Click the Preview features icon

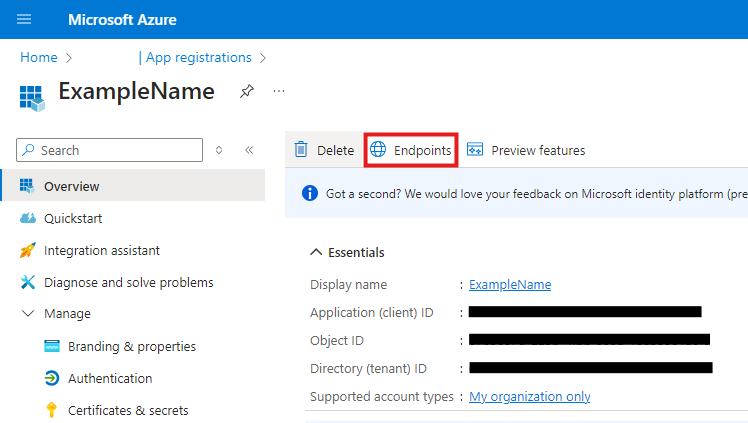pos(475,149)
